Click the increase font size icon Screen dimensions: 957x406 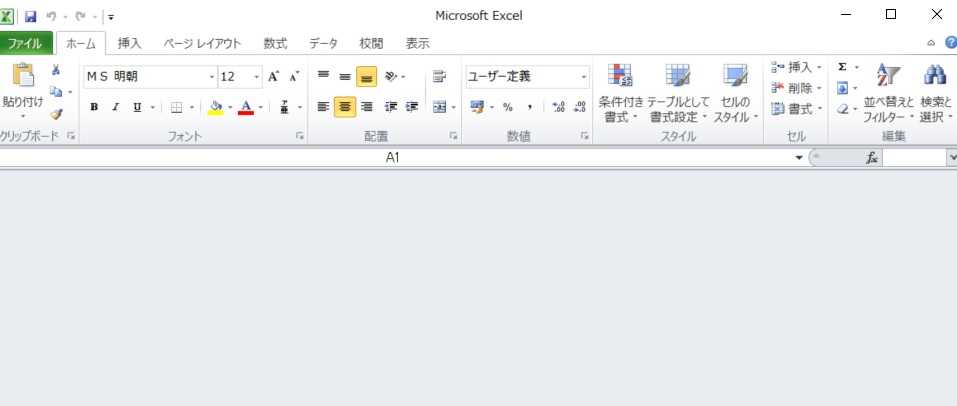coord(273,77)
